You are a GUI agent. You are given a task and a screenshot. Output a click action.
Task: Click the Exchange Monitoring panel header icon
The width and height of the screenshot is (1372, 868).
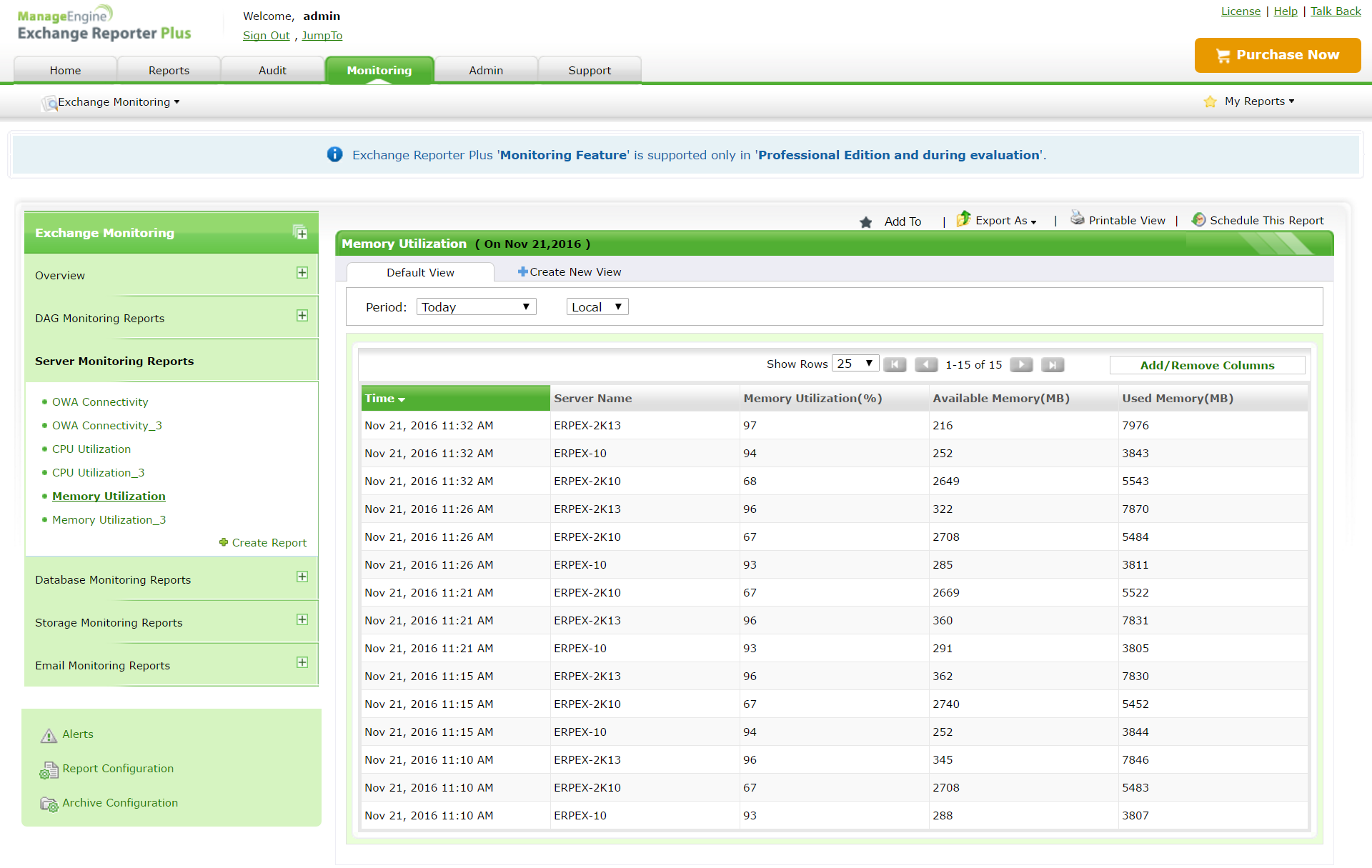point(300,232)
